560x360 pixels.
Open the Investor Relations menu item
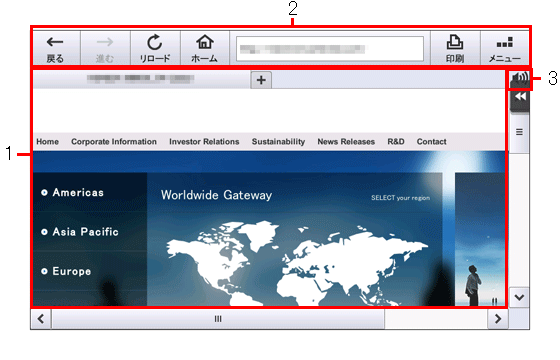click(x=204, y=142)
